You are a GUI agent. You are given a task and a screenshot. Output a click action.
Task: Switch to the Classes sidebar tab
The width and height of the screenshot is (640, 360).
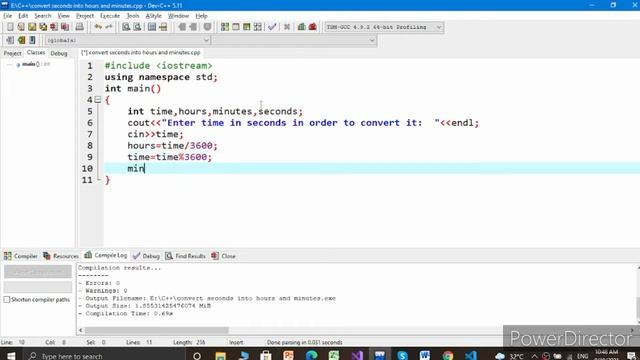click(36, 53)
